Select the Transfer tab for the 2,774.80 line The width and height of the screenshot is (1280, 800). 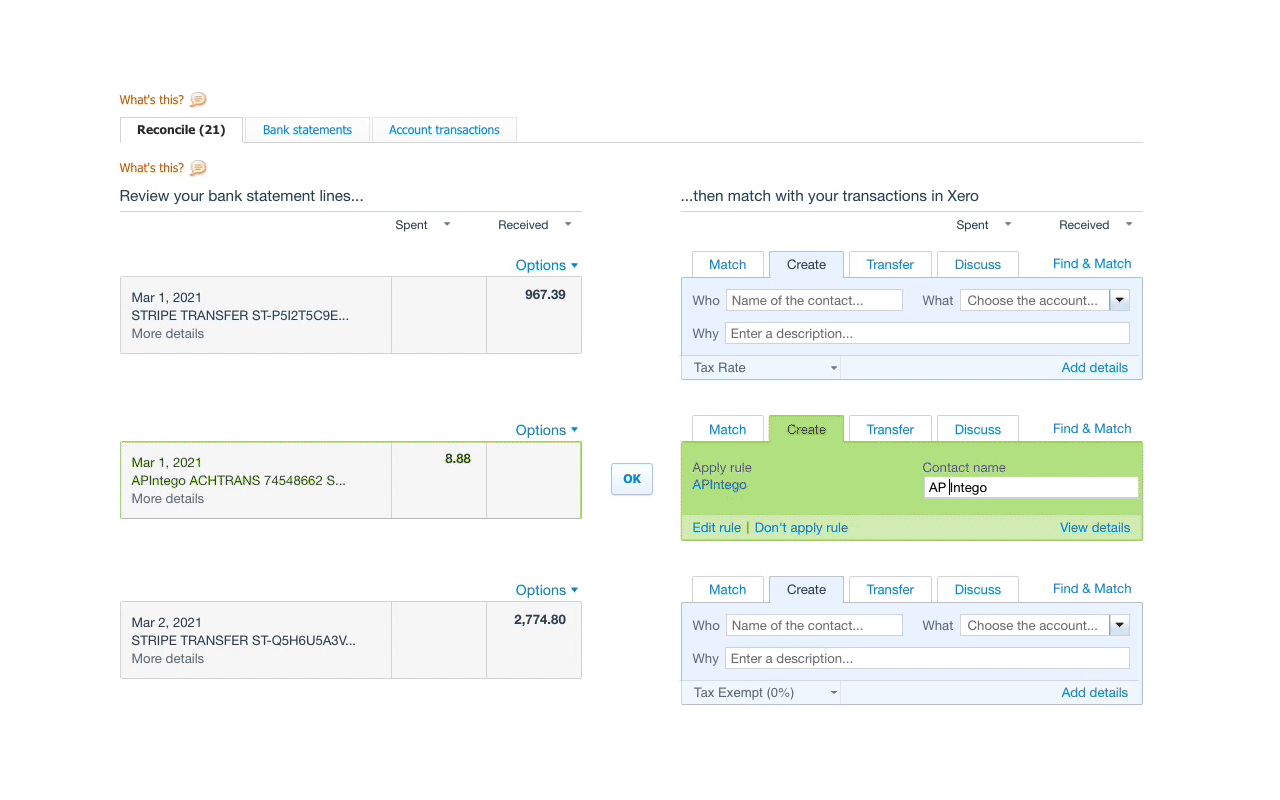click(x=890, y=590)
